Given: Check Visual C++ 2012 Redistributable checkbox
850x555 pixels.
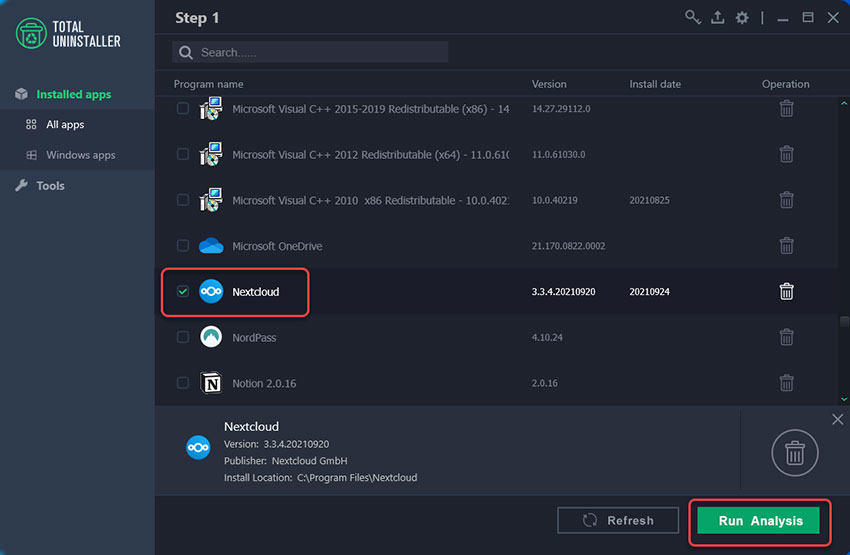Looking at the screenshot, I should (183, 154).
